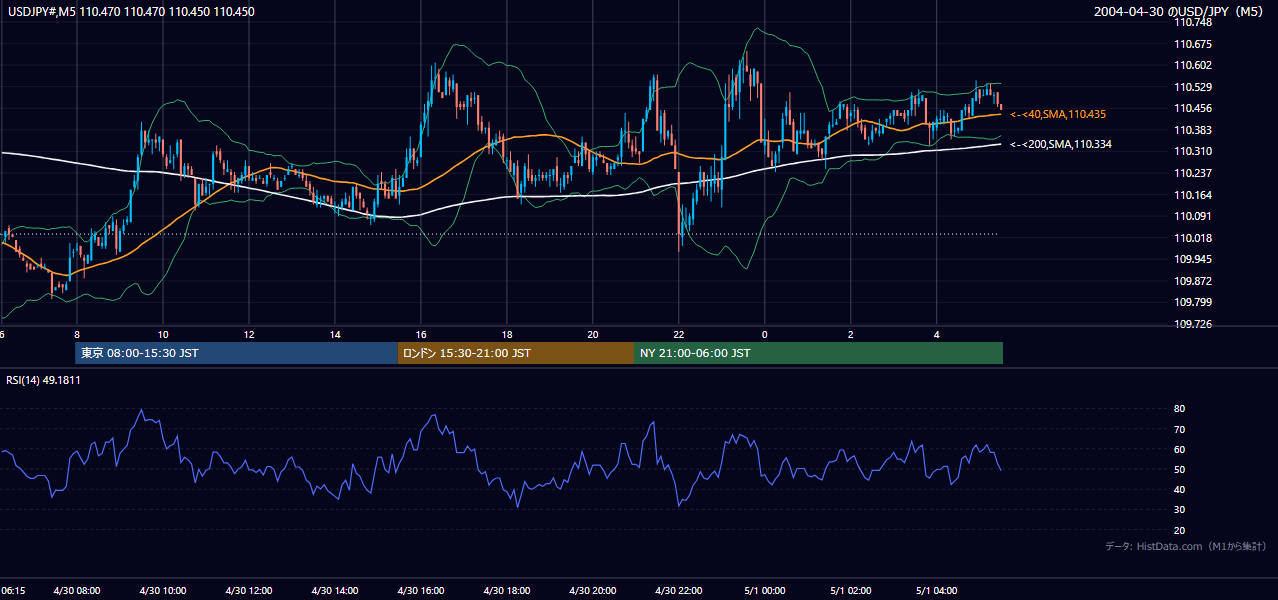
Task: Click RSI scale value 50
Action: pos(1180,470)
